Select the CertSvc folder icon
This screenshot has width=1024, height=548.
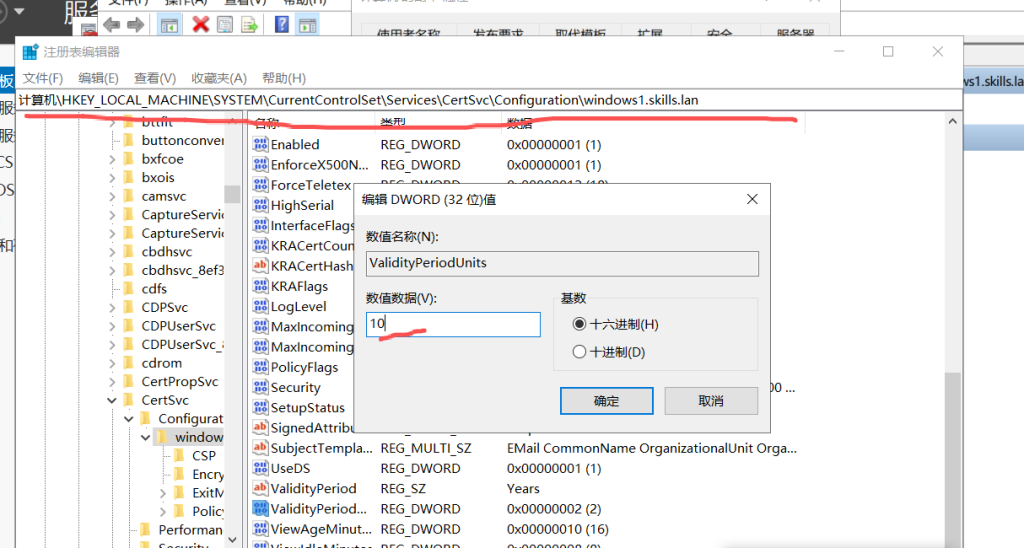click(128, 400)
